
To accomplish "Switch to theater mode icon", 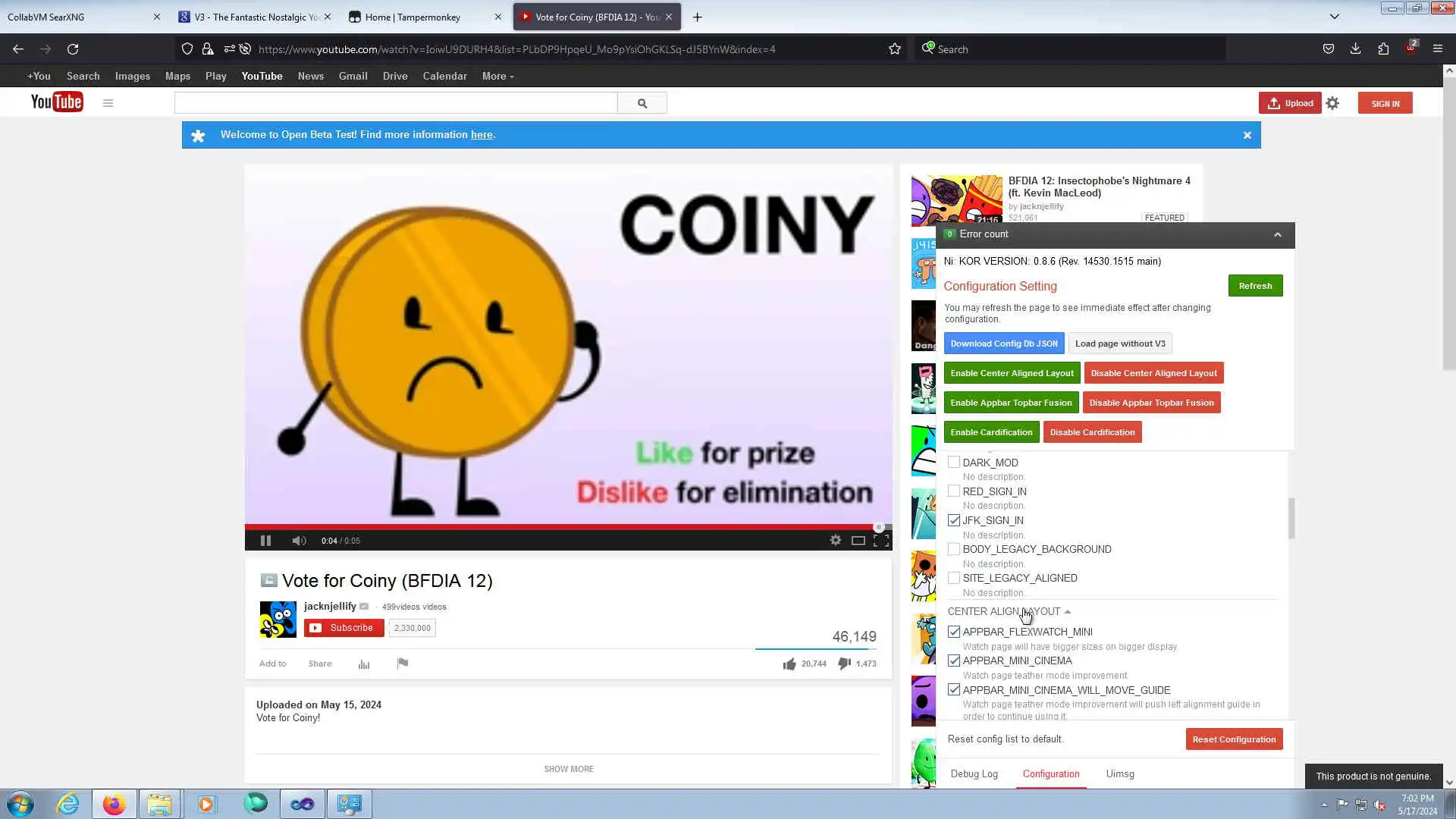I will 858,541.
